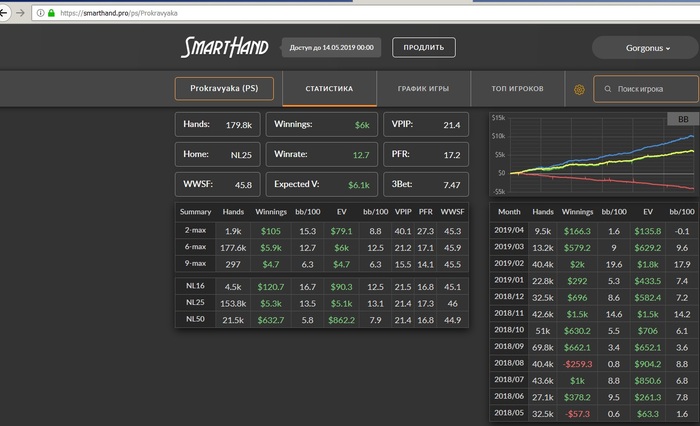Click the $105 winnings cell for 2-max
This screenshot has height=426, width=700.
tap(271, 231)
